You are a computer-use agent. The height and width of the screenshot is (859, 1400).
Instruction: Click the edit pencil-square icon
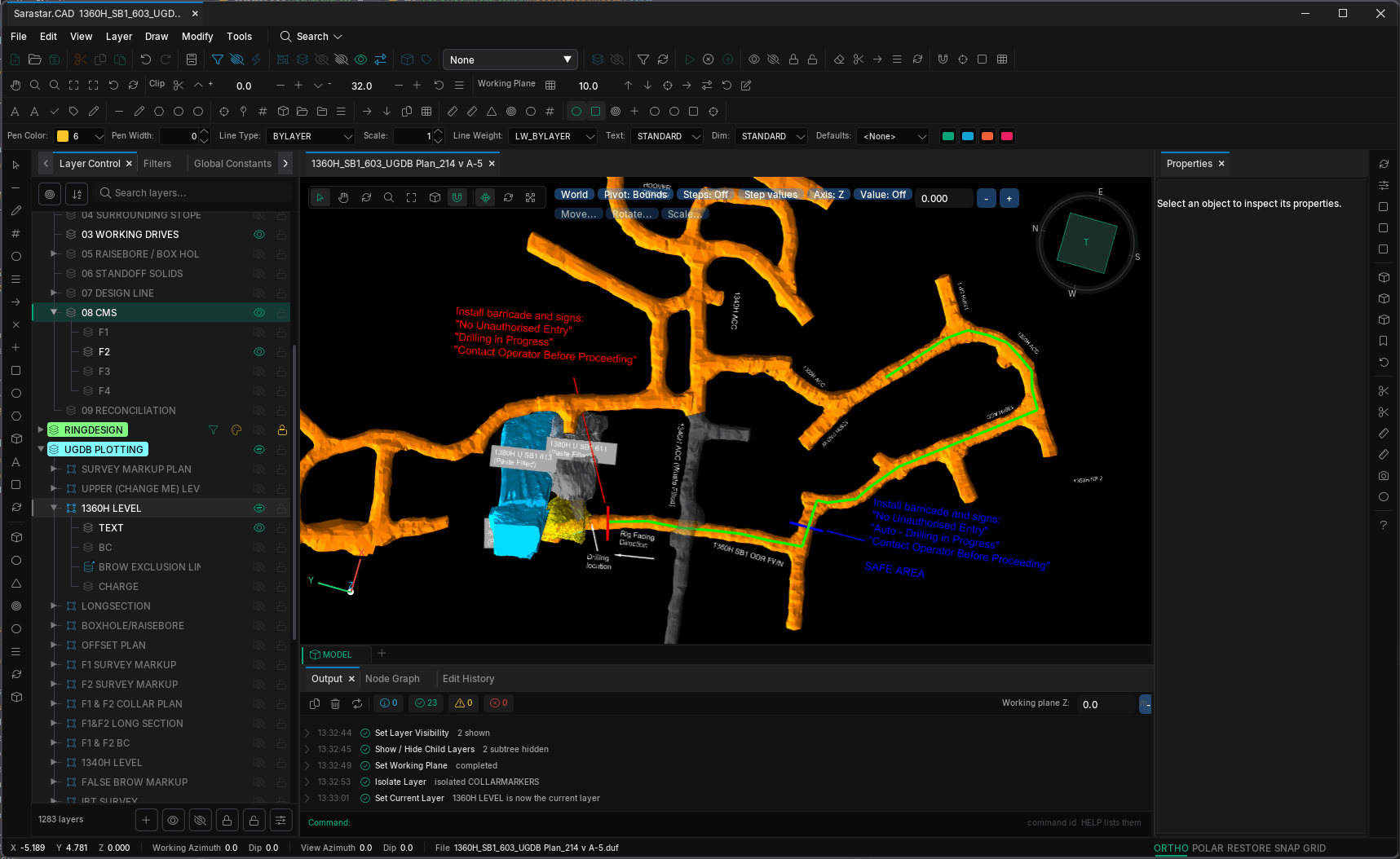coord(746,86)
